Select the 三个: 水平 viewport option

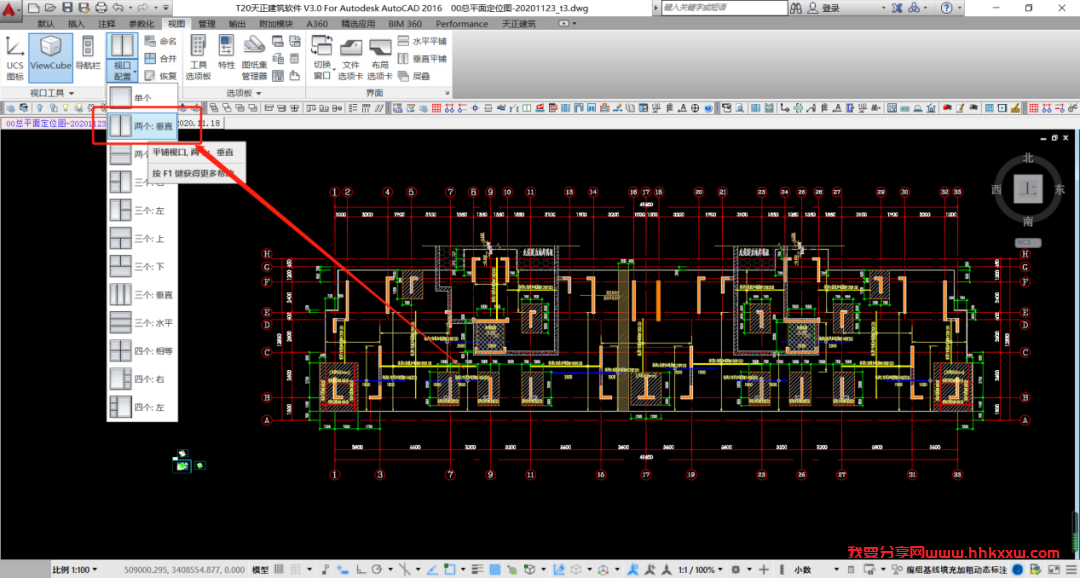coord(142,323)
